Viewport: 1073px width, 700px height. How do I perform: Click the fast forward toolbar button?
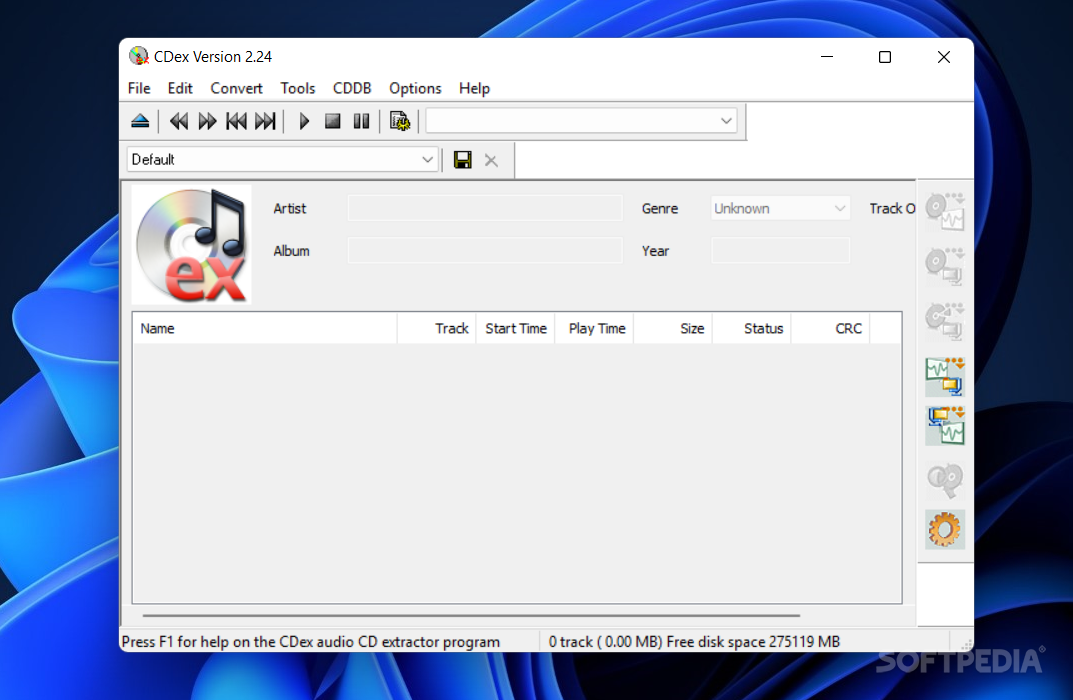pyautogui.click(x=207, y=121)
